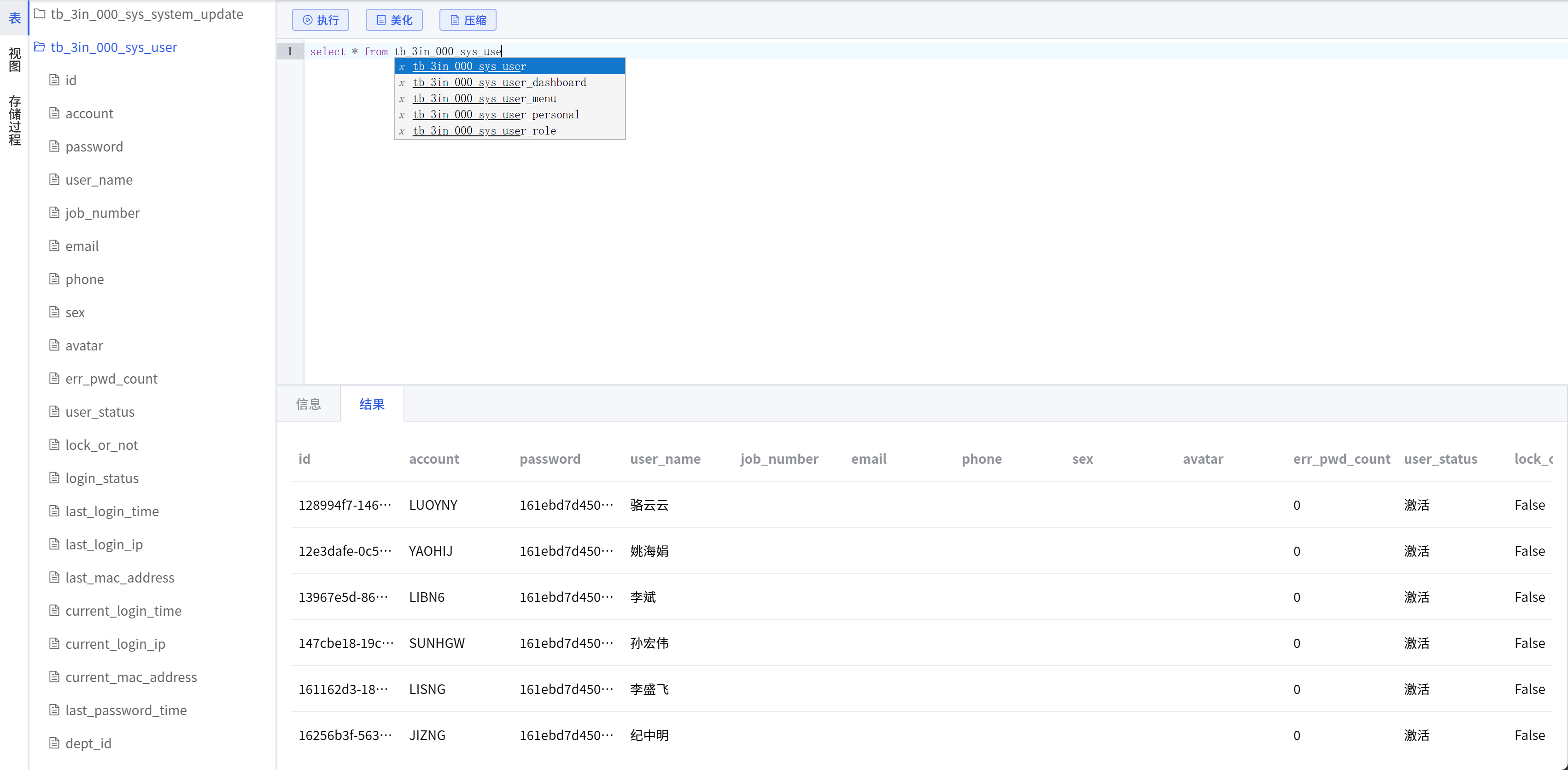Open the 表 sidebar tab
Screen dimensions: 1568x770
[x=15, y=18]
